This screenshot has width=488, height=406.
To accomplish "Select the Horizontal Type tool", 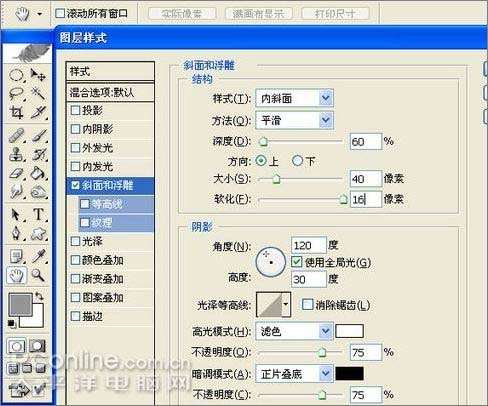I will click(x=38, y=214).
